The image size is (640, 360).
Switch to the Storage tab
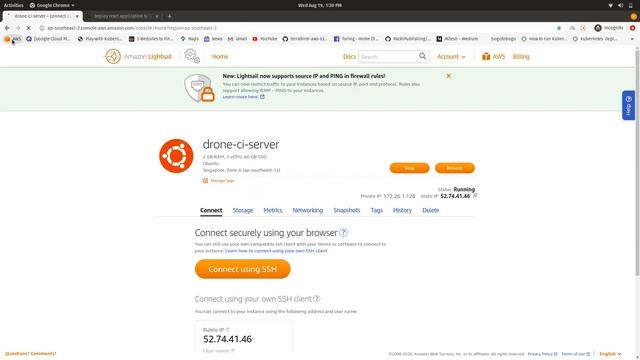pyautogui.click(x=243, y=210)
